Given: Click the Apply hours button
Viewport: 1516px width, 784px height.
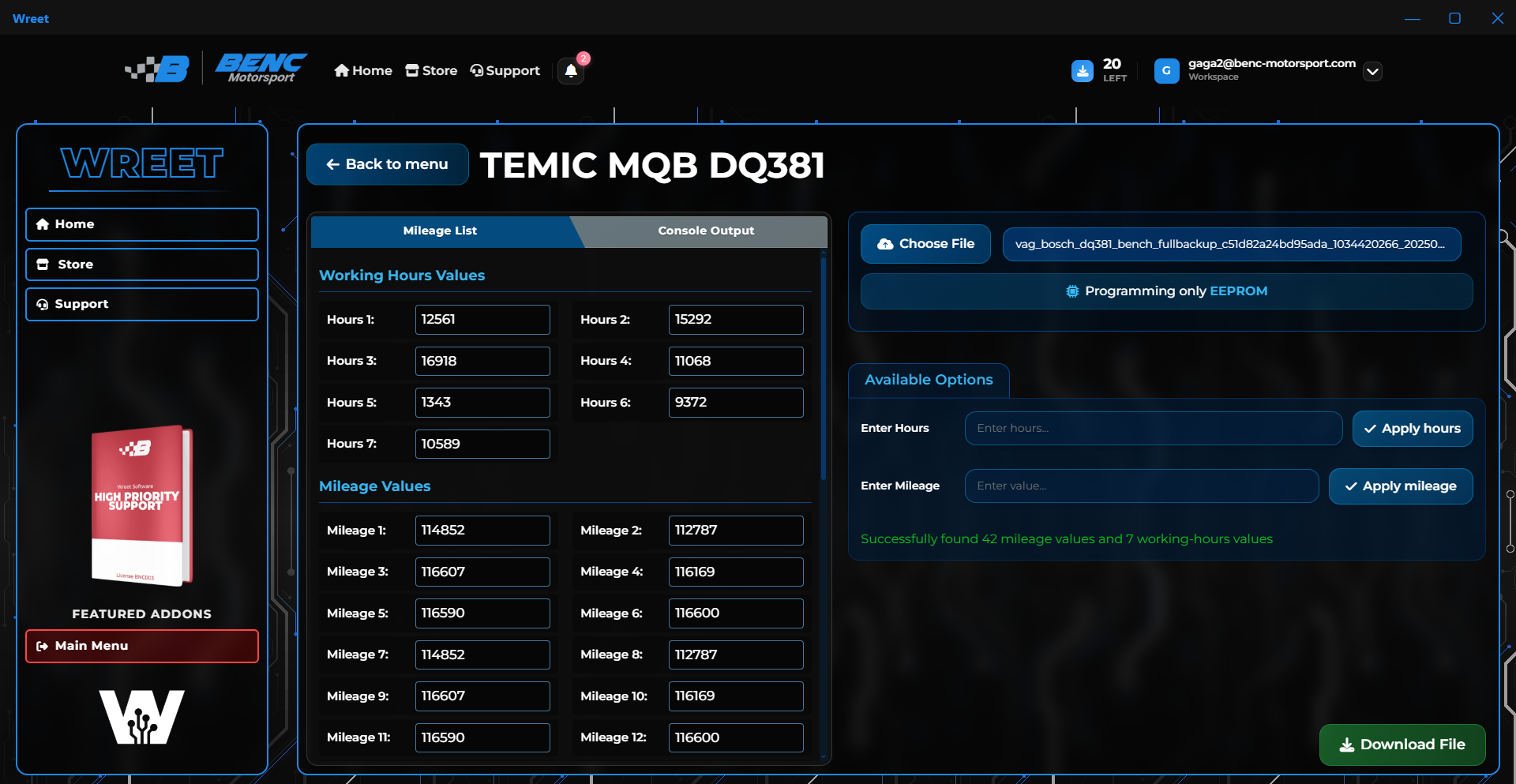Looking at the screenshot, I should (x=1412, y=429).
